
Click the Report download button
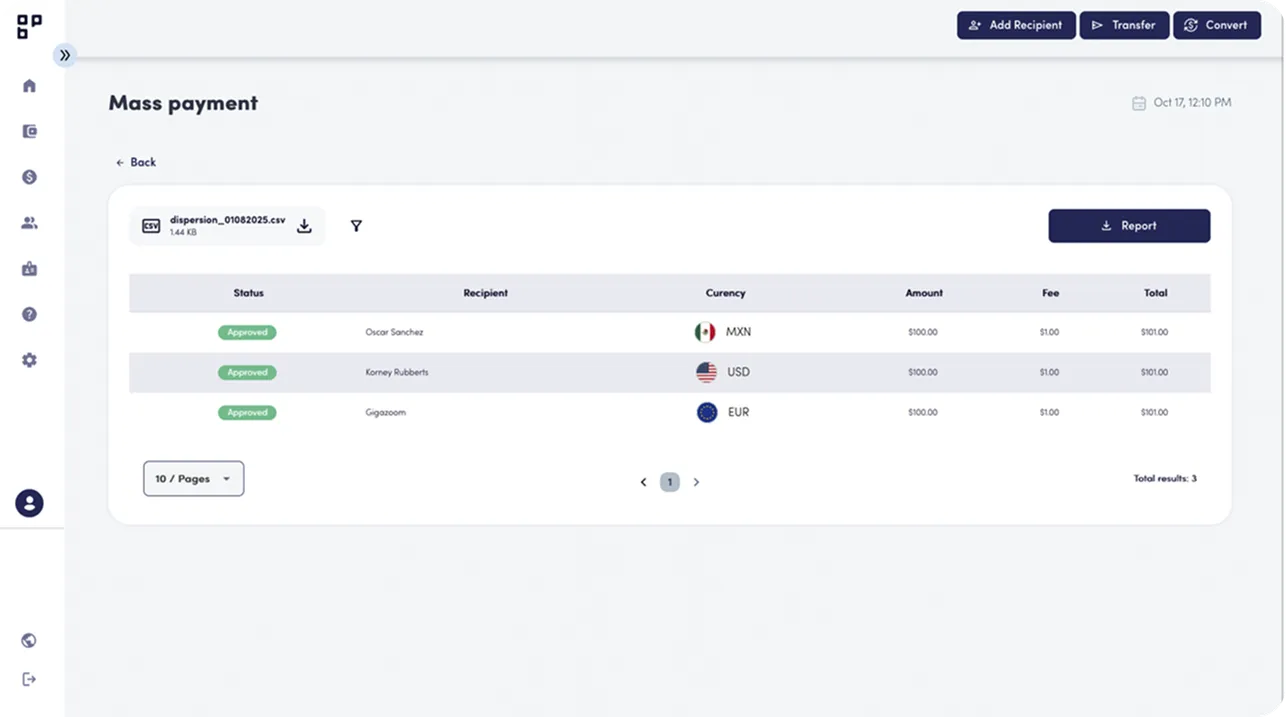[x=1129, y=226]
